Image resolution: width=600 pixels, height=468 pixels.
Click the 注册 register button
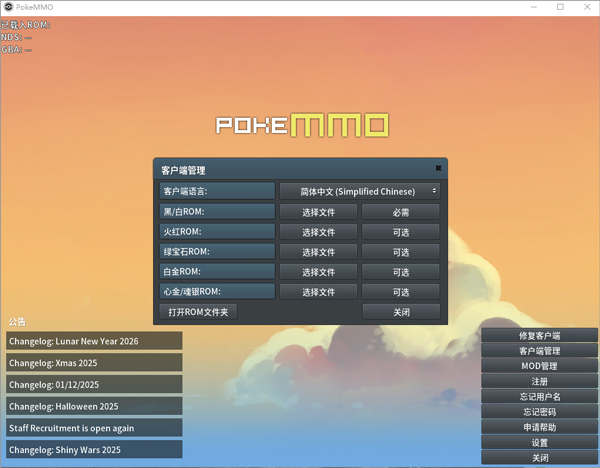coord(539,381)
